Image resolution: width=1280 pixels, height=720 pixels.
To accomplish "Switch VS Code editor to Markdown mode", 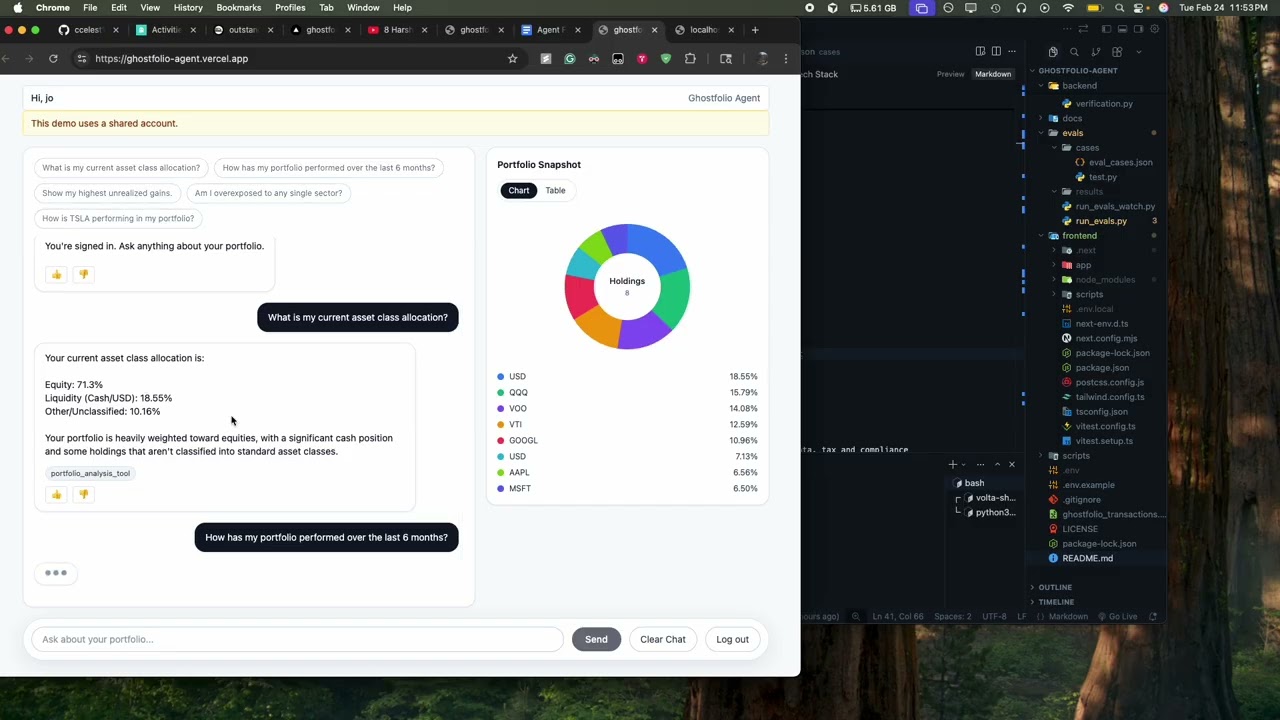I will [993, 74].
